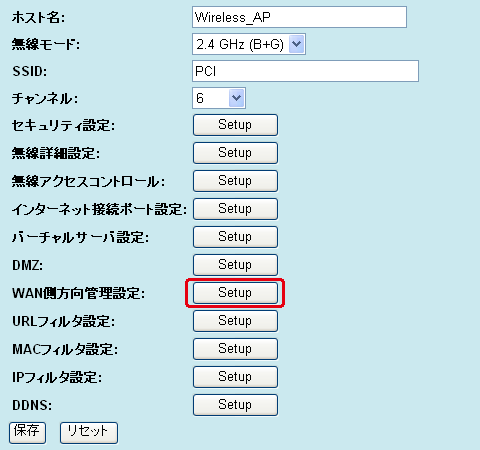Open Setup for バーチャルサーバ設定
This screenshot has width=480, height=450.
click(235, 237)
